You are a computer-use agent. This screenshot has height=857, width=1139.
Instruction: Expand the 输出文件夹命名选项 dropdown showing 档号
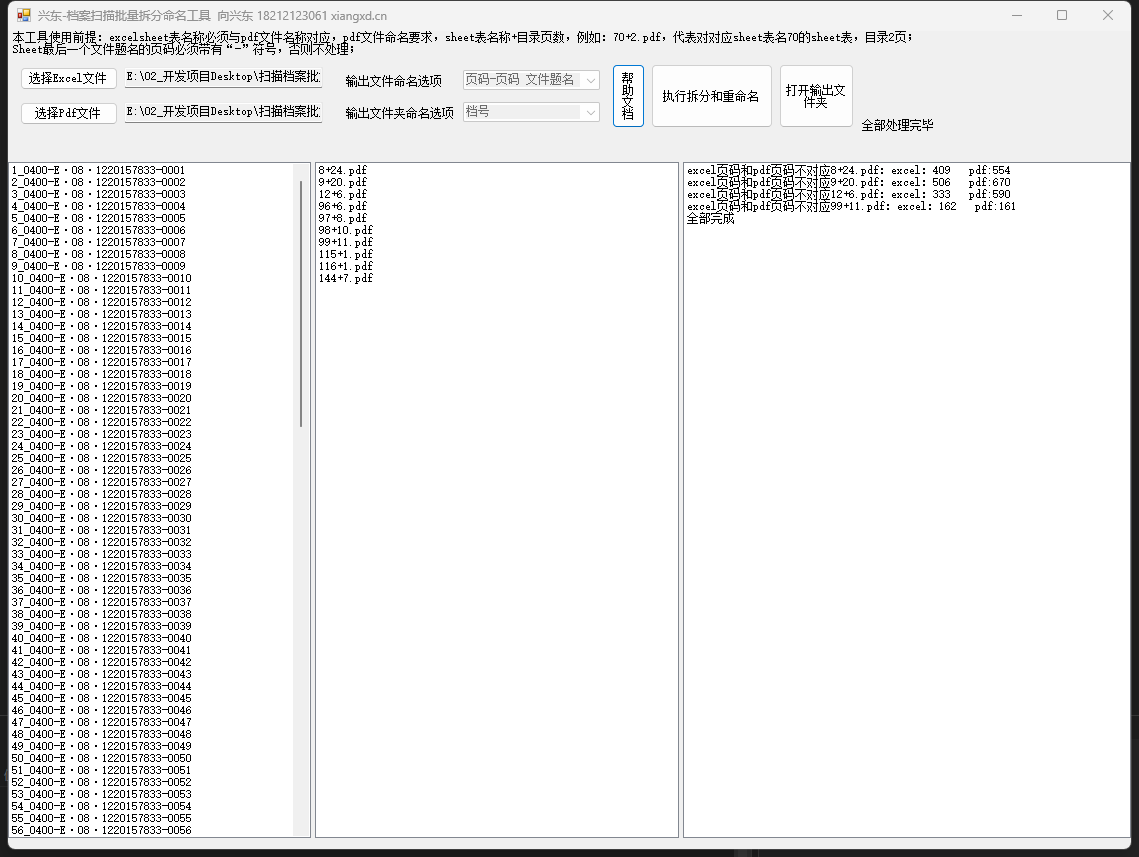(x=590, y=112)
